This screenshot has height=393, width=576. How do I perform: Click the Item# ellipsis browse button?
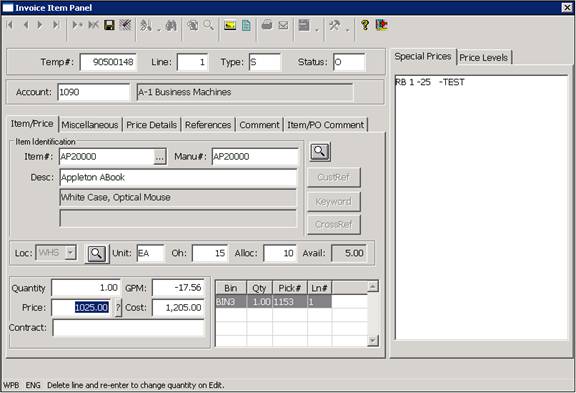click(159, 157)
